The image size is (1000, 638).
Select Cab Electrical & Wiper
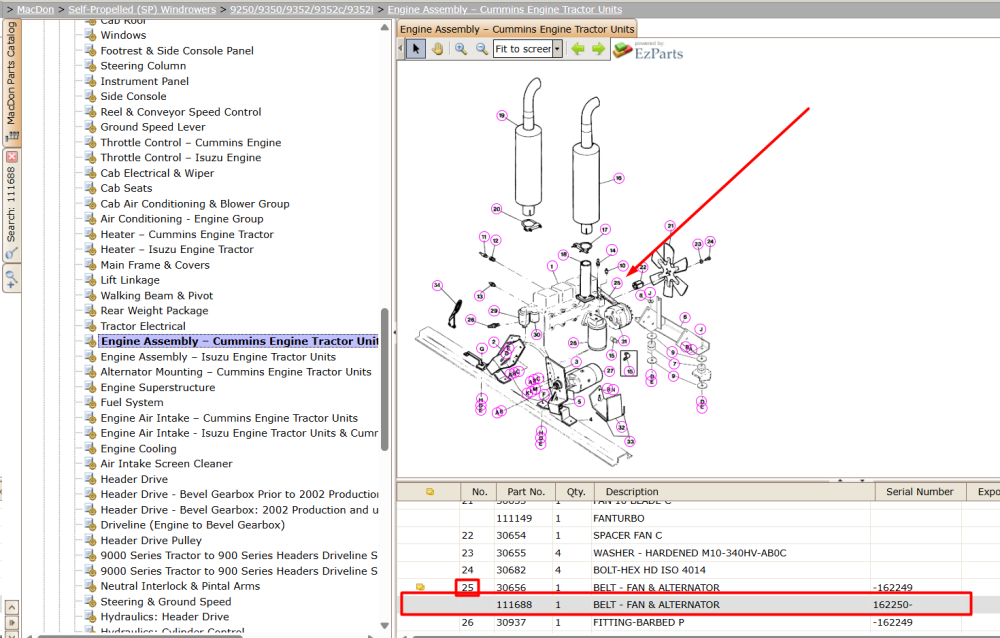(x=157, y=173)
